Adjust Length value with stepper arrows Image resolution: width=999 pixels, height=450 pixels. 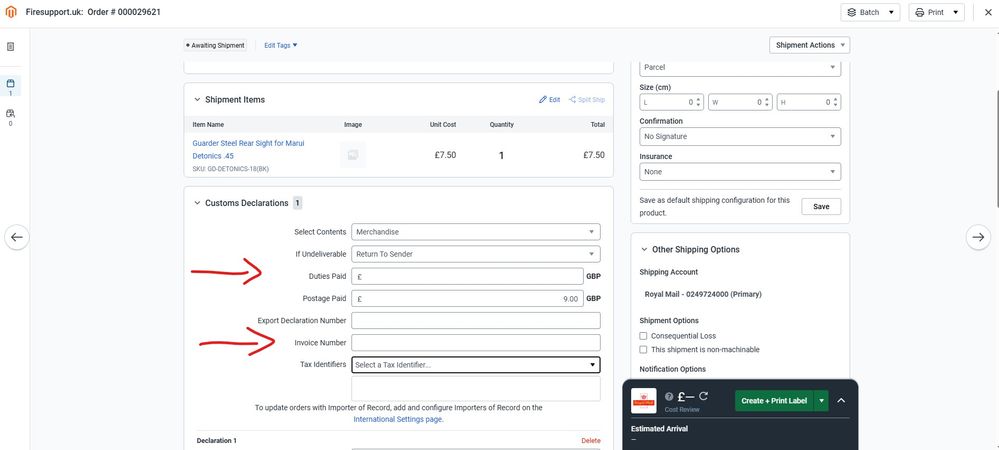(699, 102)
